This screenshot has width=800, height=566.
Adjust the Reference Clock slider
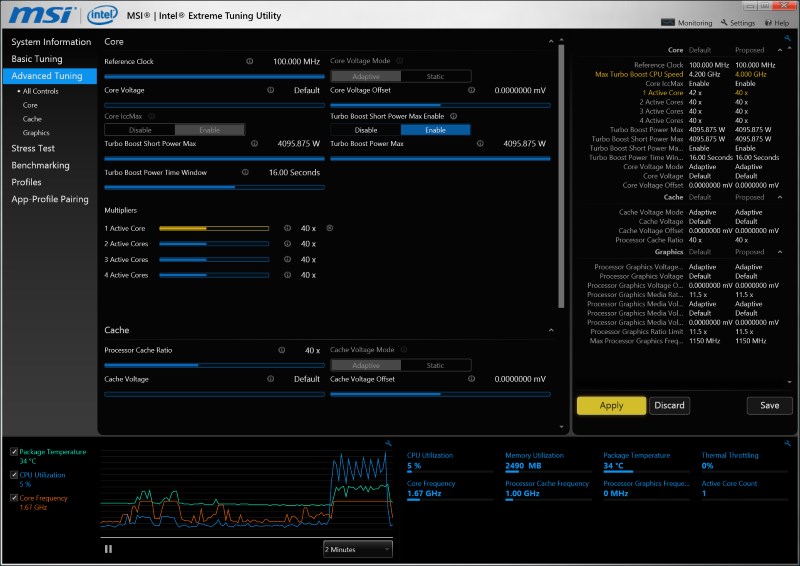(214, 77)
